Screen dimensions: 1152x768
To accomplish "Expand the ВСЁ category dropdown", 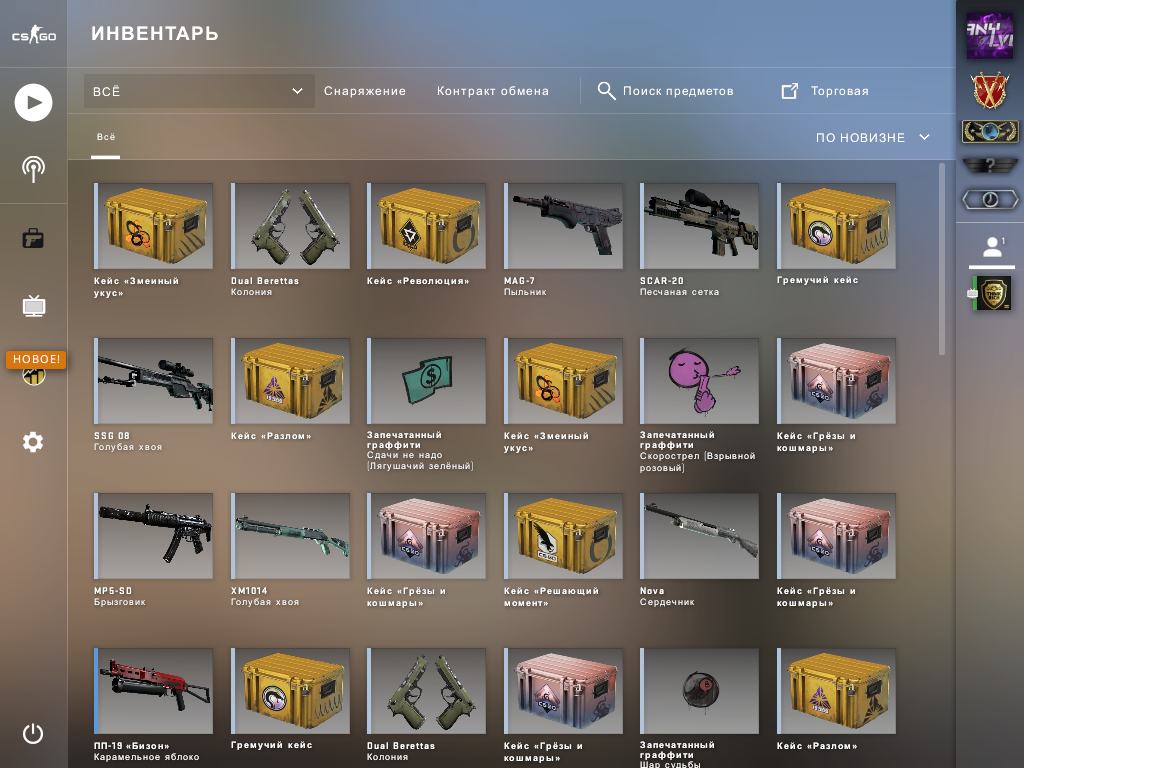I will point(199,91).
